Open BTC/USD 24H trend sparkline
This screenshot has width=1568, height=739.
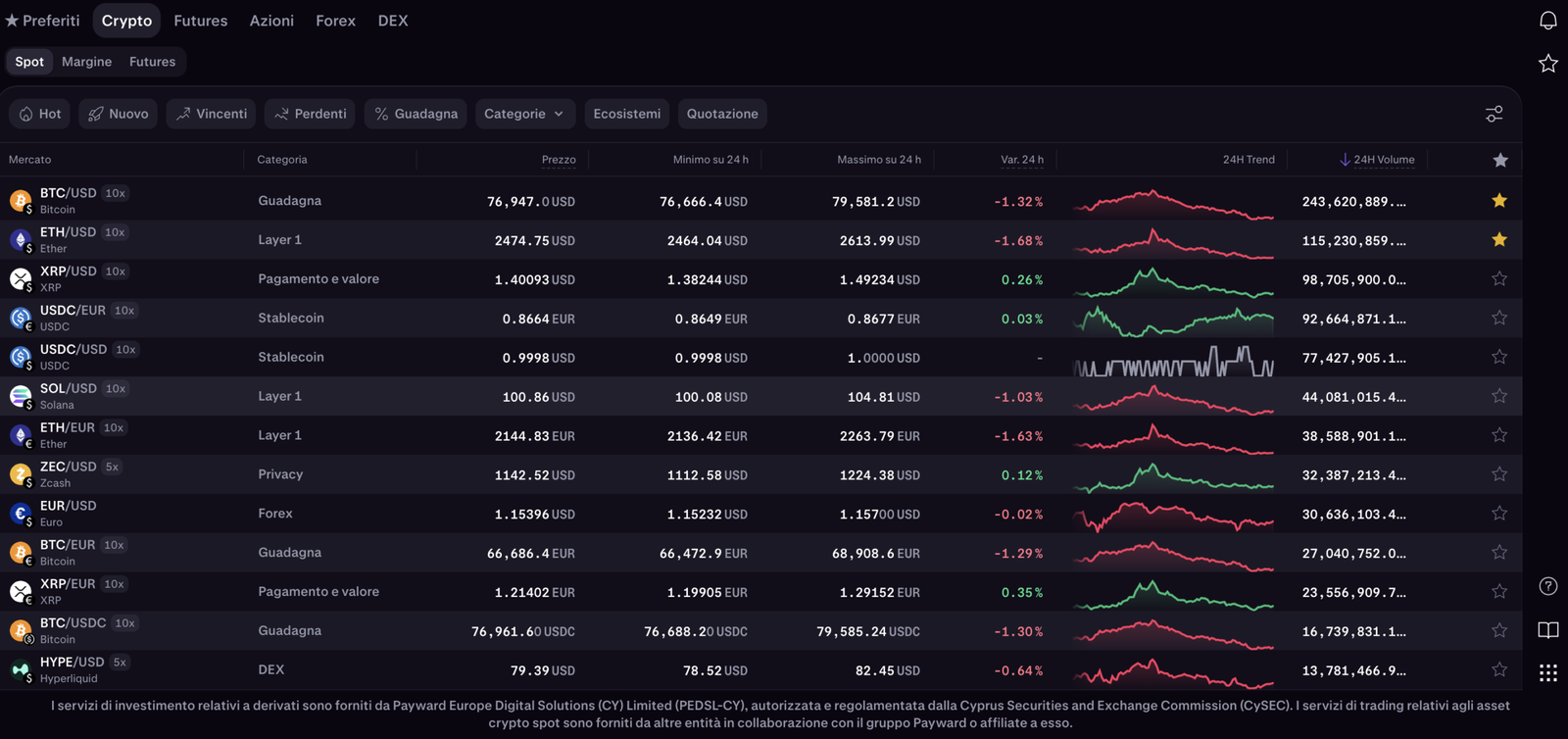tap(1173, 203)
